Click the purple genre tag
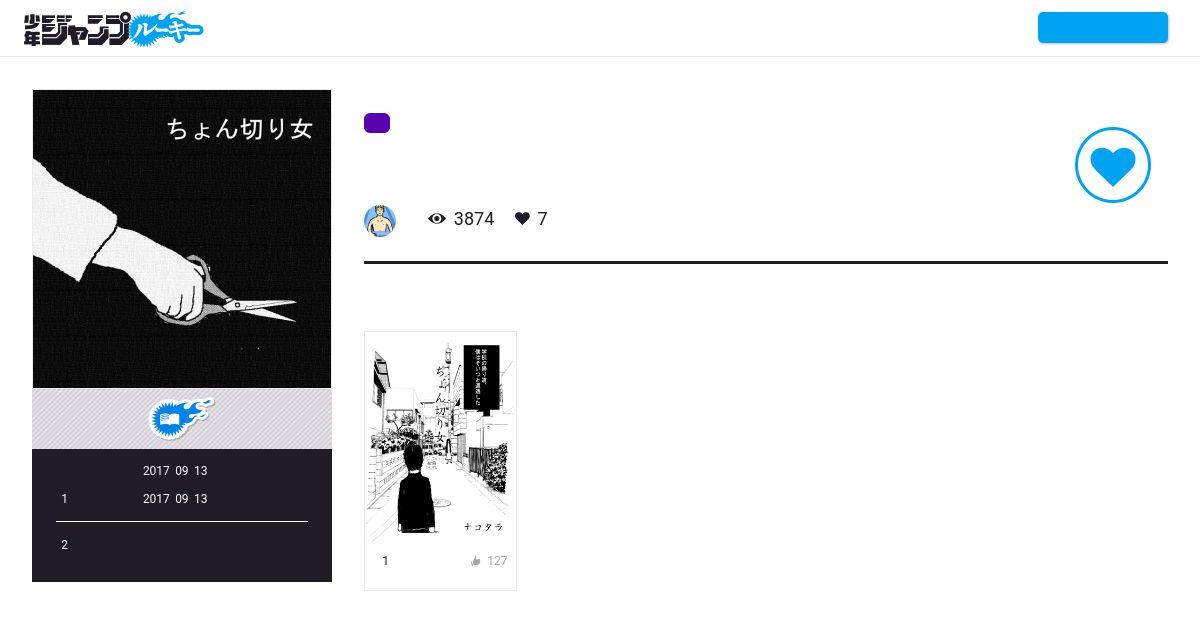1200x630 pixels. 377,123
